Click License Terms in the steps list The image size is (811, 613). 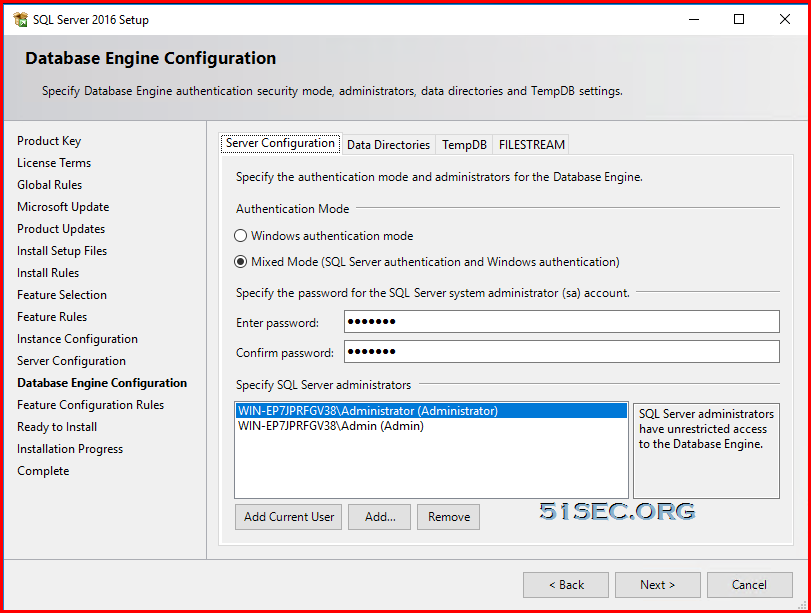click(x=54, y=163)
